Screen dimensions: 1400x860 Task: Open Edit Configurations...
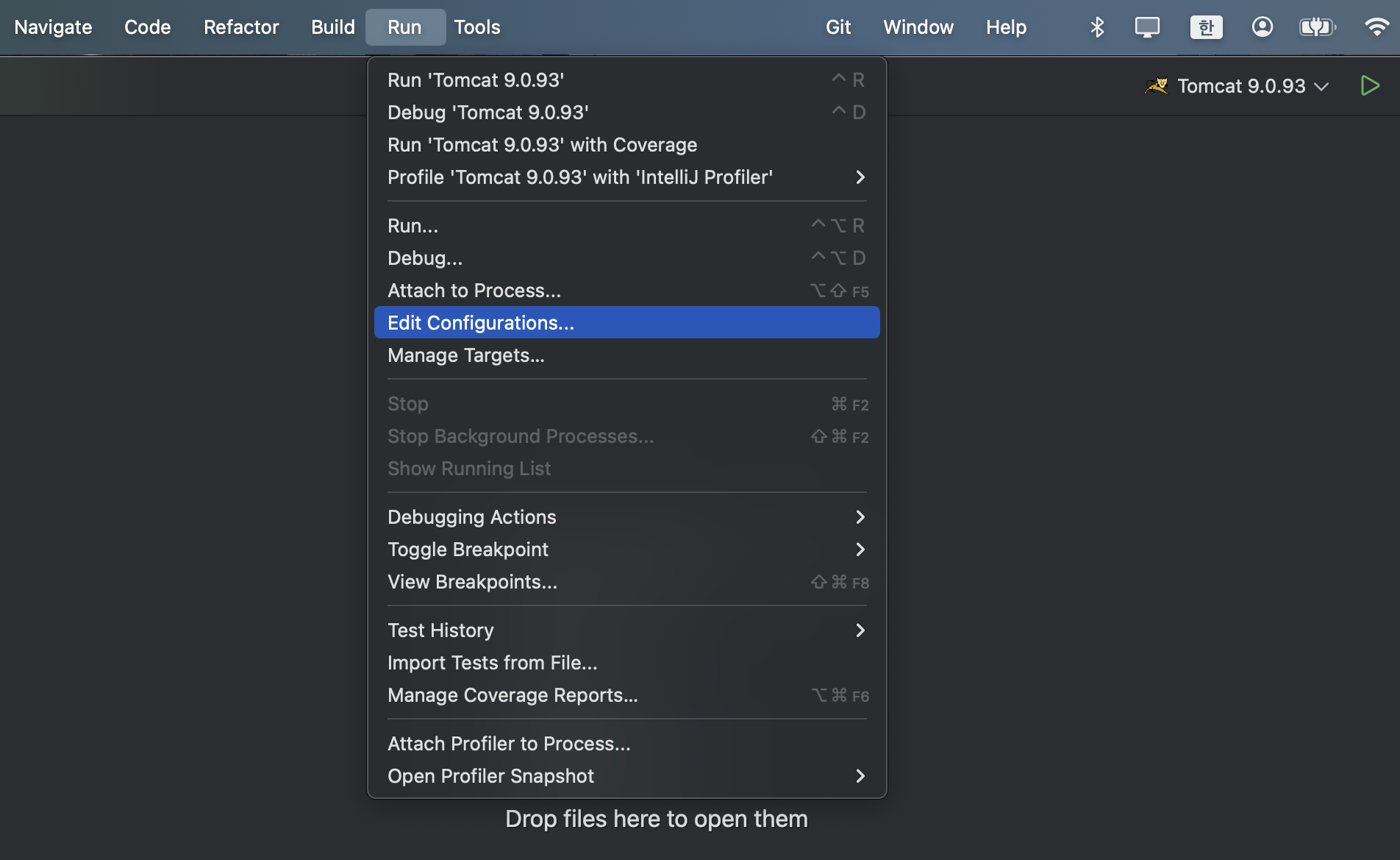626,323
